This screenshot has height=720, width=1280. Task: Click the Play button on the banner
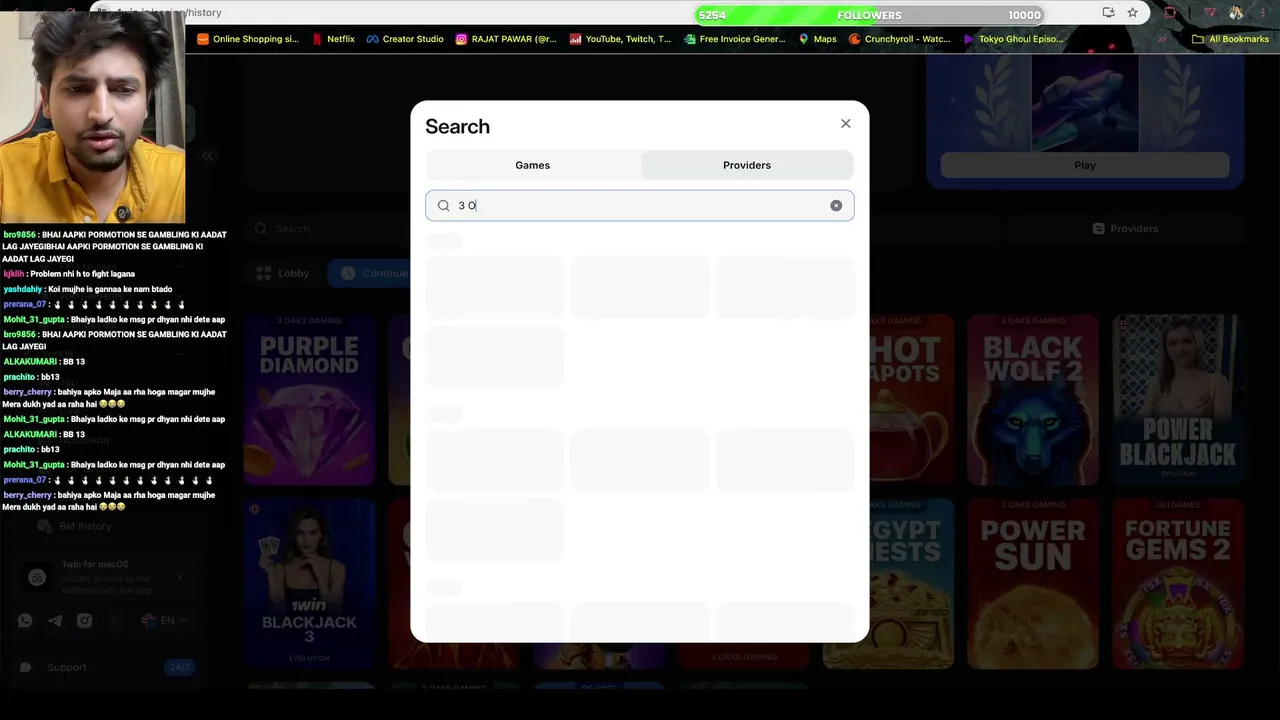pos(1085,165)
